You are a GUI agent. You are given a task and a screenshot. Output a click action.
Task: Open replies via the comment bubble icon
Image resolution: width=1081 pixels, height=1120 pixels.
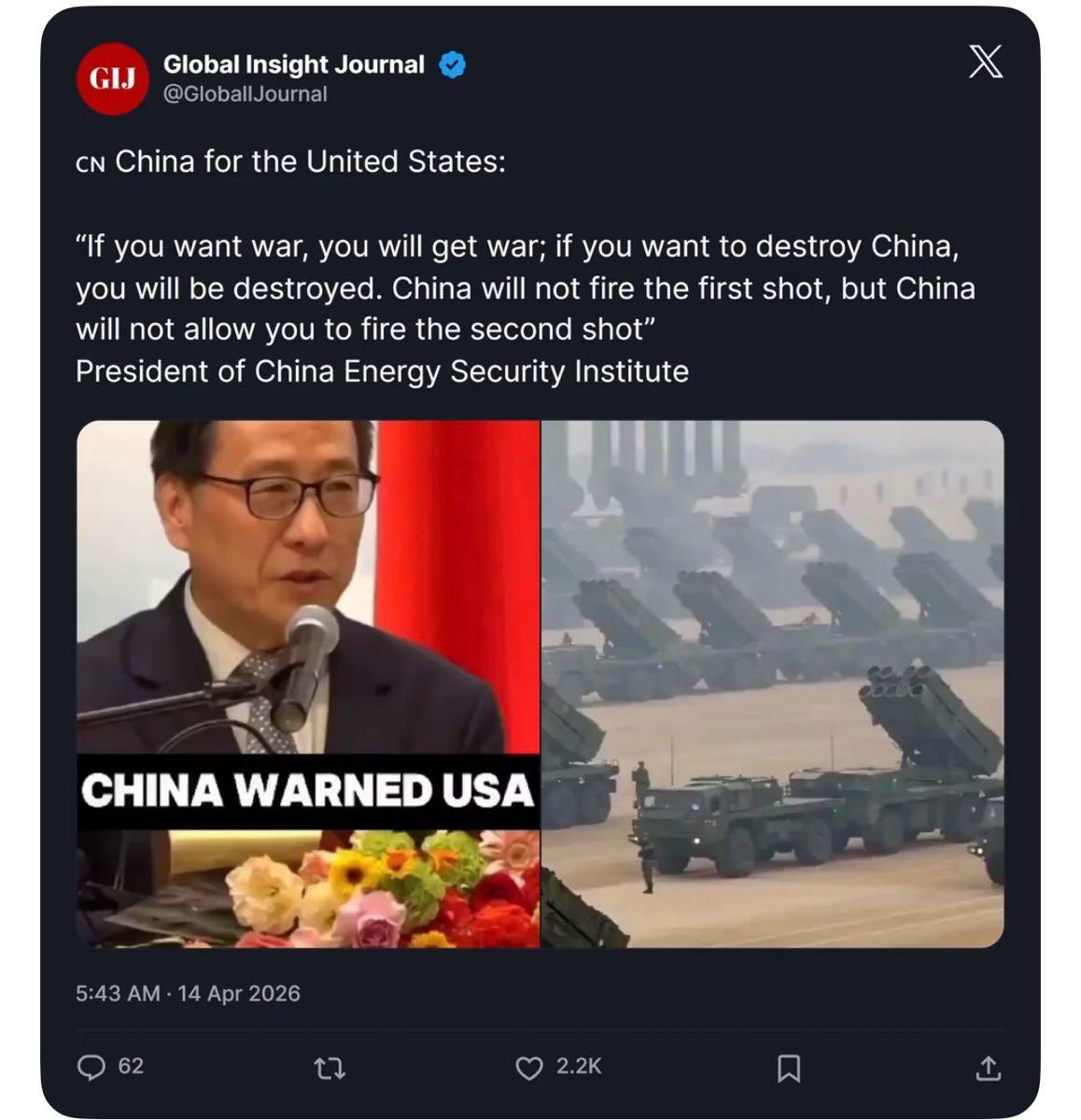(91, 1067)
